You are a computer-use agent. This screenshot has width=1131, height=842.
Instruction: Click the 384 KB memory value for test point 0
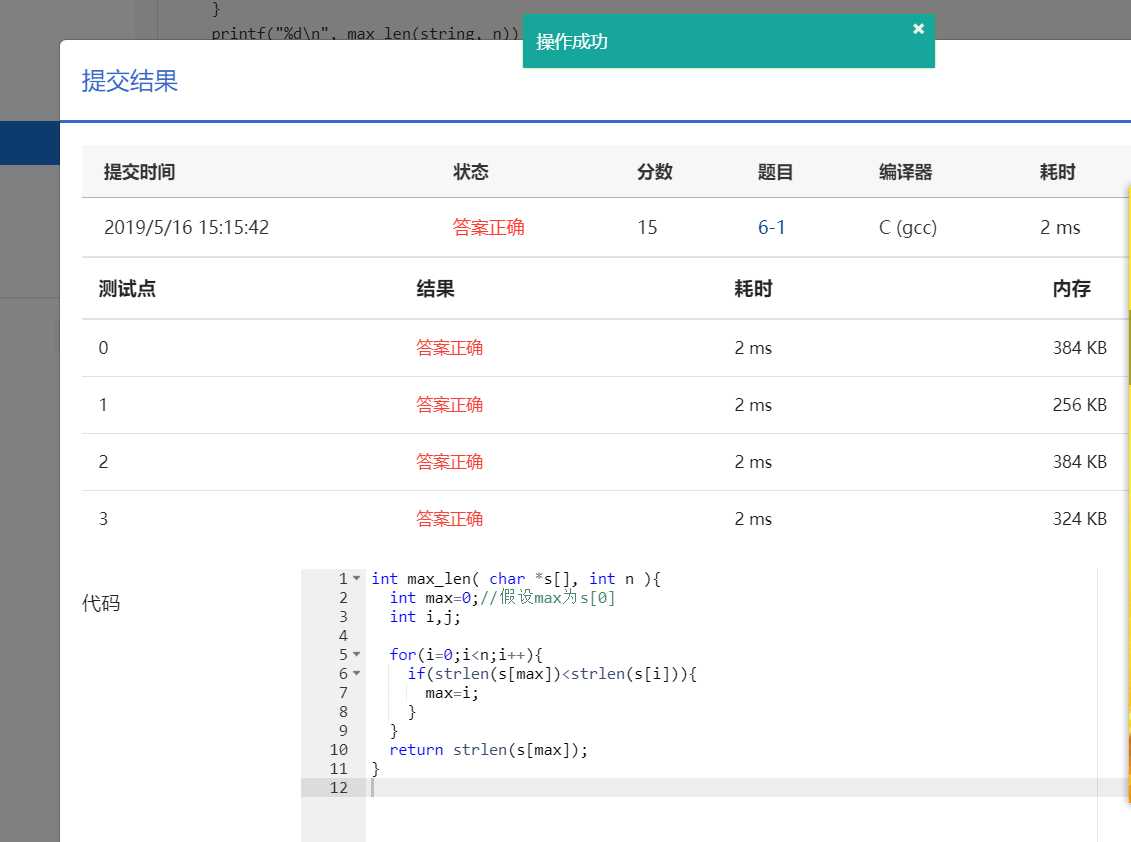(x=1079, y=348)
